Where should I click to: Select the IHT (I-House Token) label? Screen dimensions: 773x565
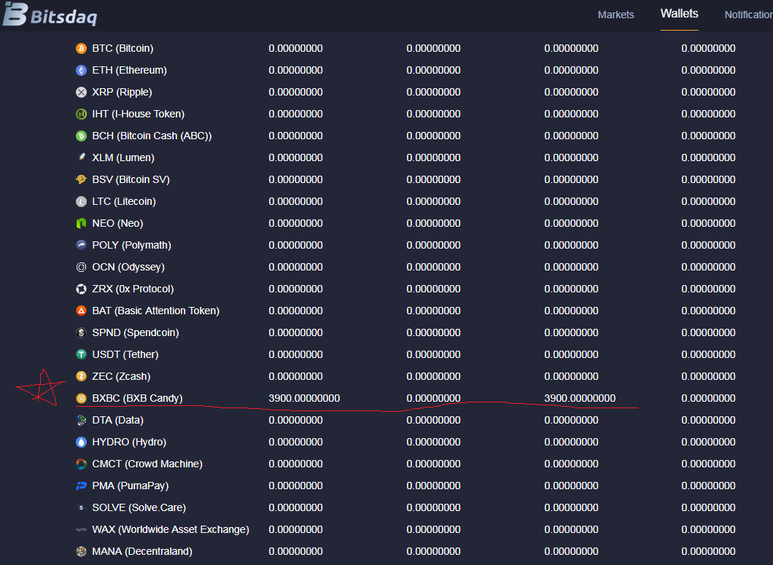pos(139,114)
